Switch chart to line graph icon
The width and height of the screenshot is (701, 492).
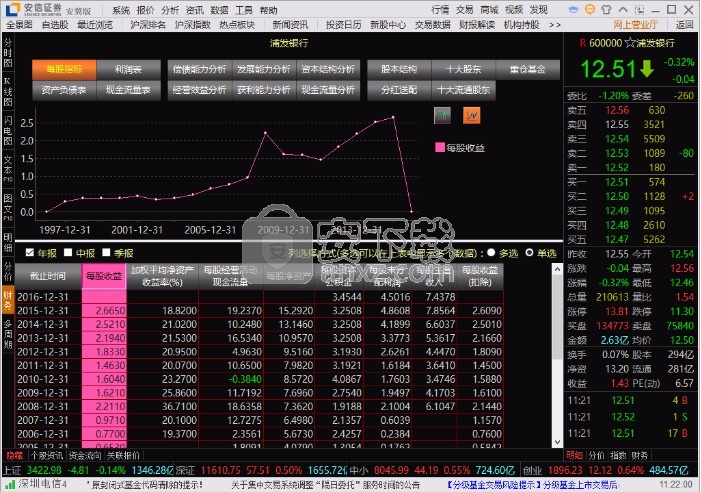pyautogui.click(x=472, y=115)
